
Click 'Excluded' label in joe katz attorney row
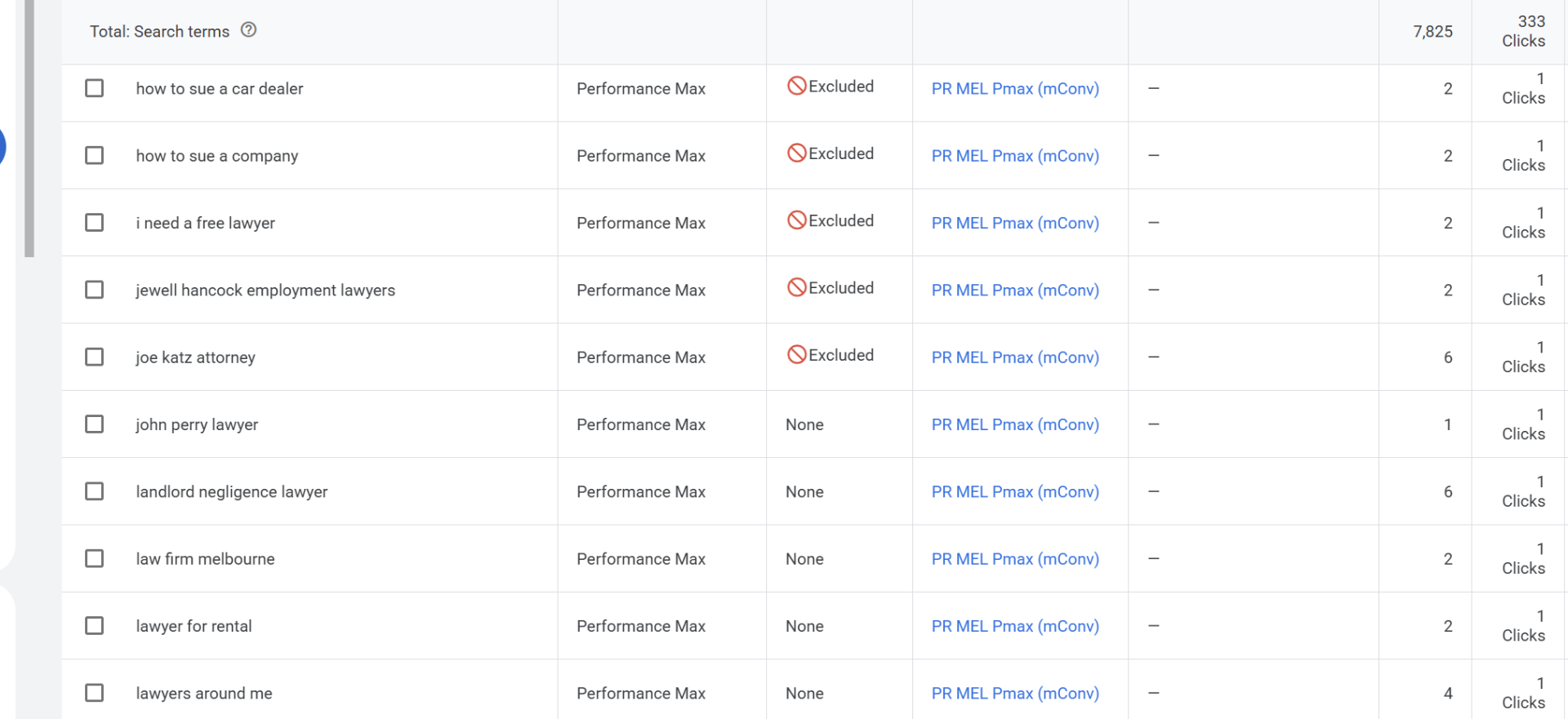[x=841, y=355]
